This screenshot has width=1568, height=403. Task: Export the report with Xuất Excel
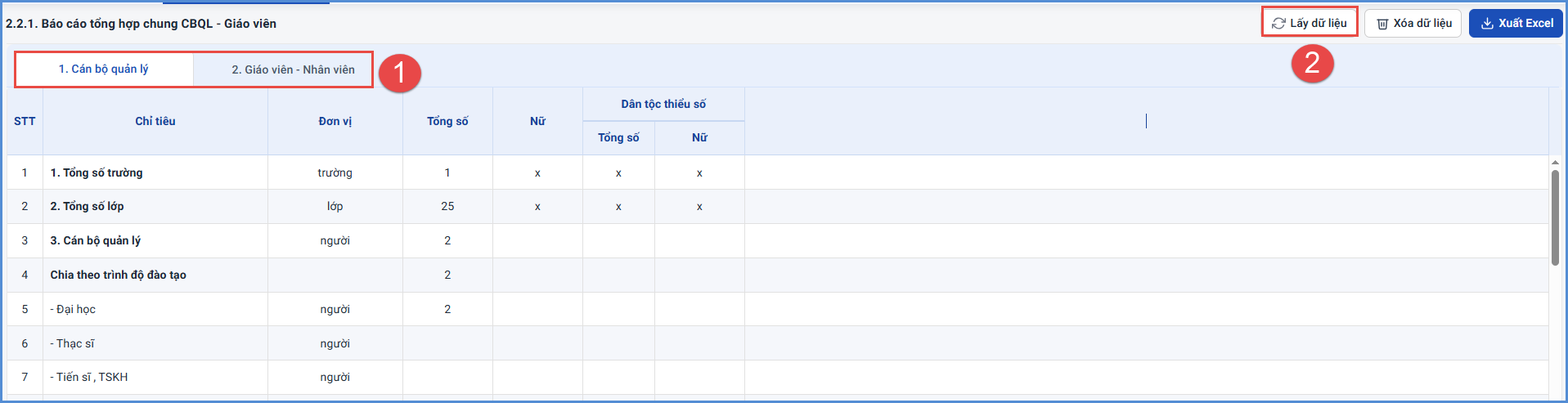(x=1516, y=24)
